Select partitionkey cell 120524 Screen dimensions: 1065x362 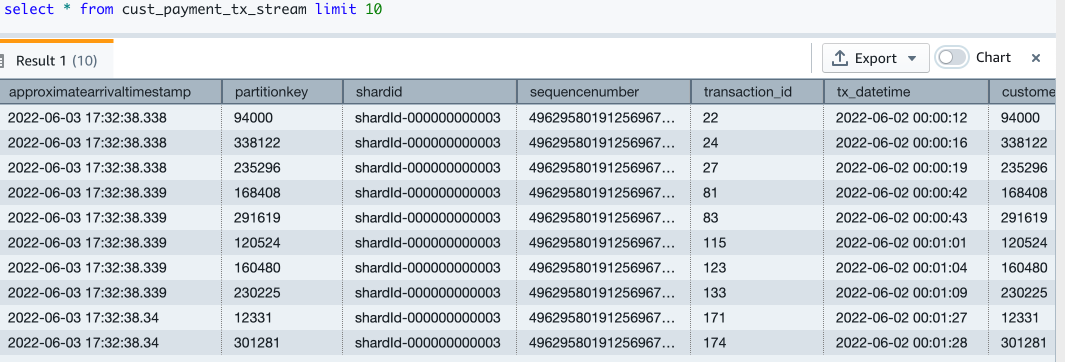(283, 243)
